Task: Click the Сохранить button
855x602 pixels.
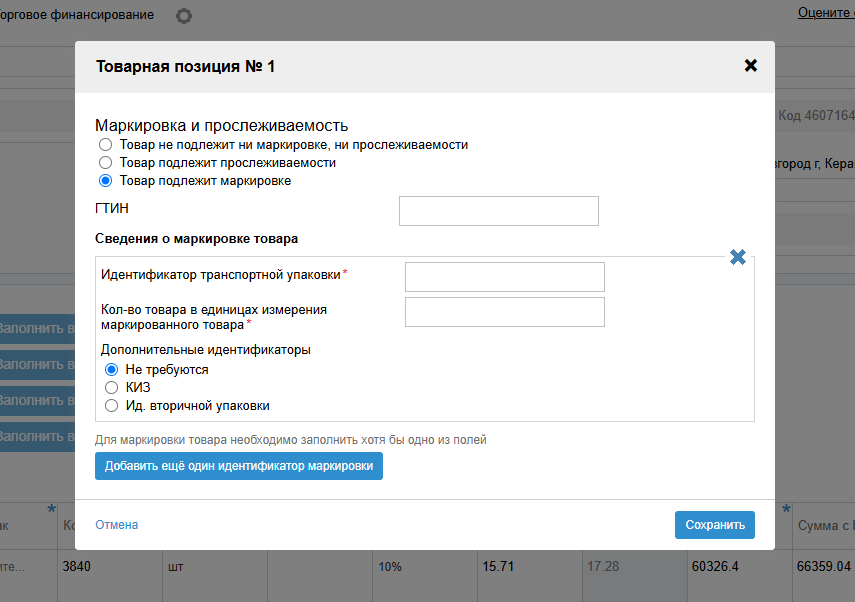Action: click(714, 525)
